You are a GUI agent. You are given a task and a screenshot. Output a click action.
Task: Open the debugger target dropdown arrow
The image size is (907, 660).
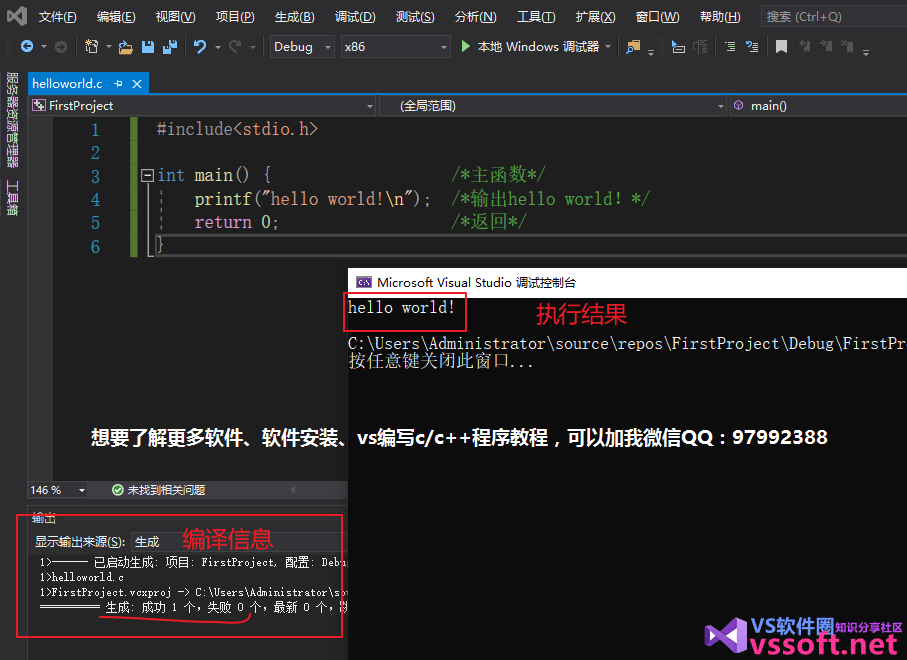608,46
